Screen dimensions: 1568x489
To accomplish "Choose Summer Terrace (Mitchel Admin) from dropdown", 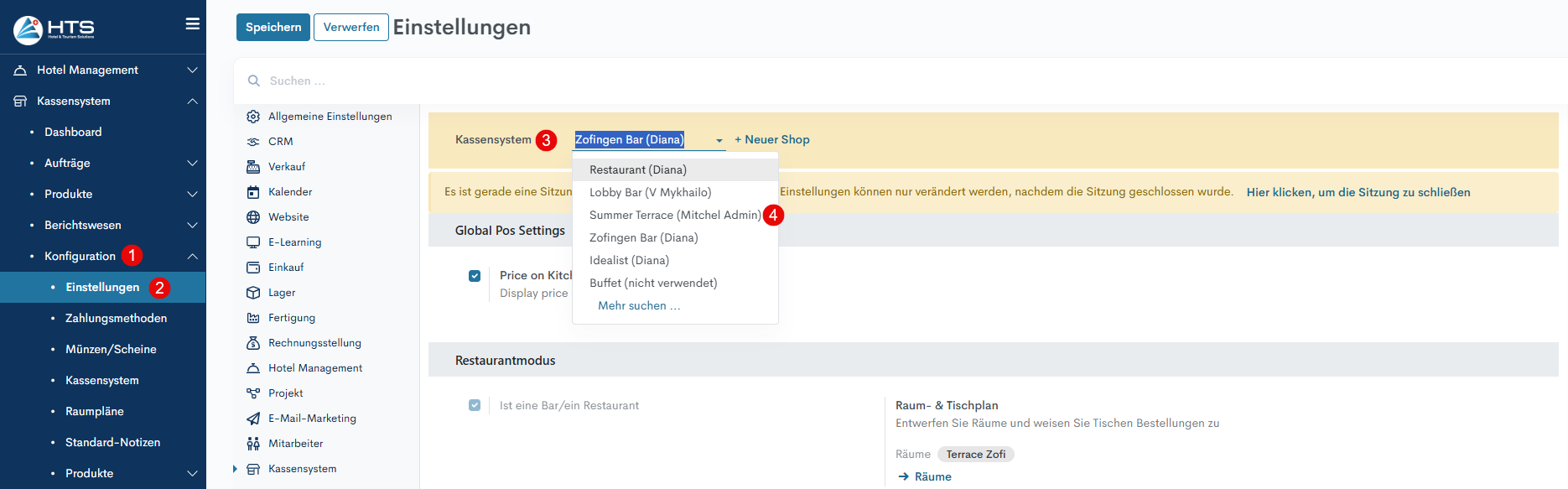I will click(x=674, y=216).
